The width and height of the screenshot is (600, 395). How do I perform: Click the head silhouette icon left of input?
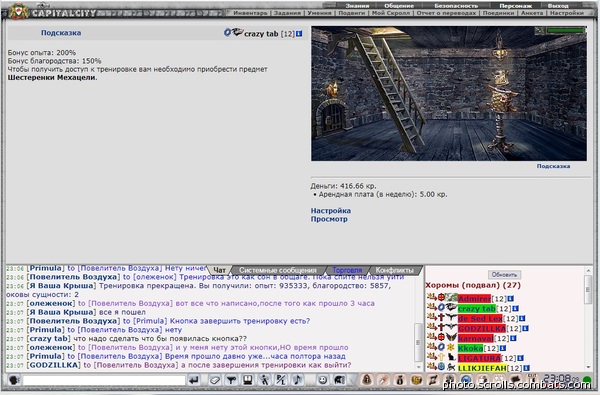pyautogui.click(x=14, y=380)
